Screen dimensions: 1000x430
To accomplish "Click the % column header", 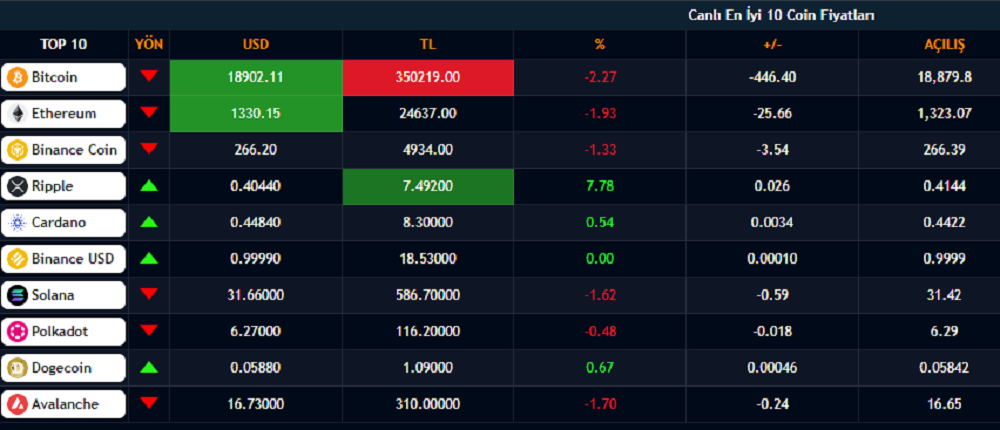I will pos(599,45).
